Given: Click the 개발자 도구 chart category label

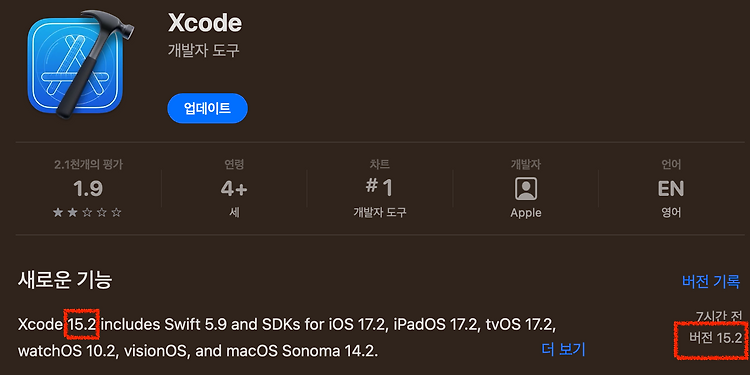Looking at the screenshot, I should point(379,212).
